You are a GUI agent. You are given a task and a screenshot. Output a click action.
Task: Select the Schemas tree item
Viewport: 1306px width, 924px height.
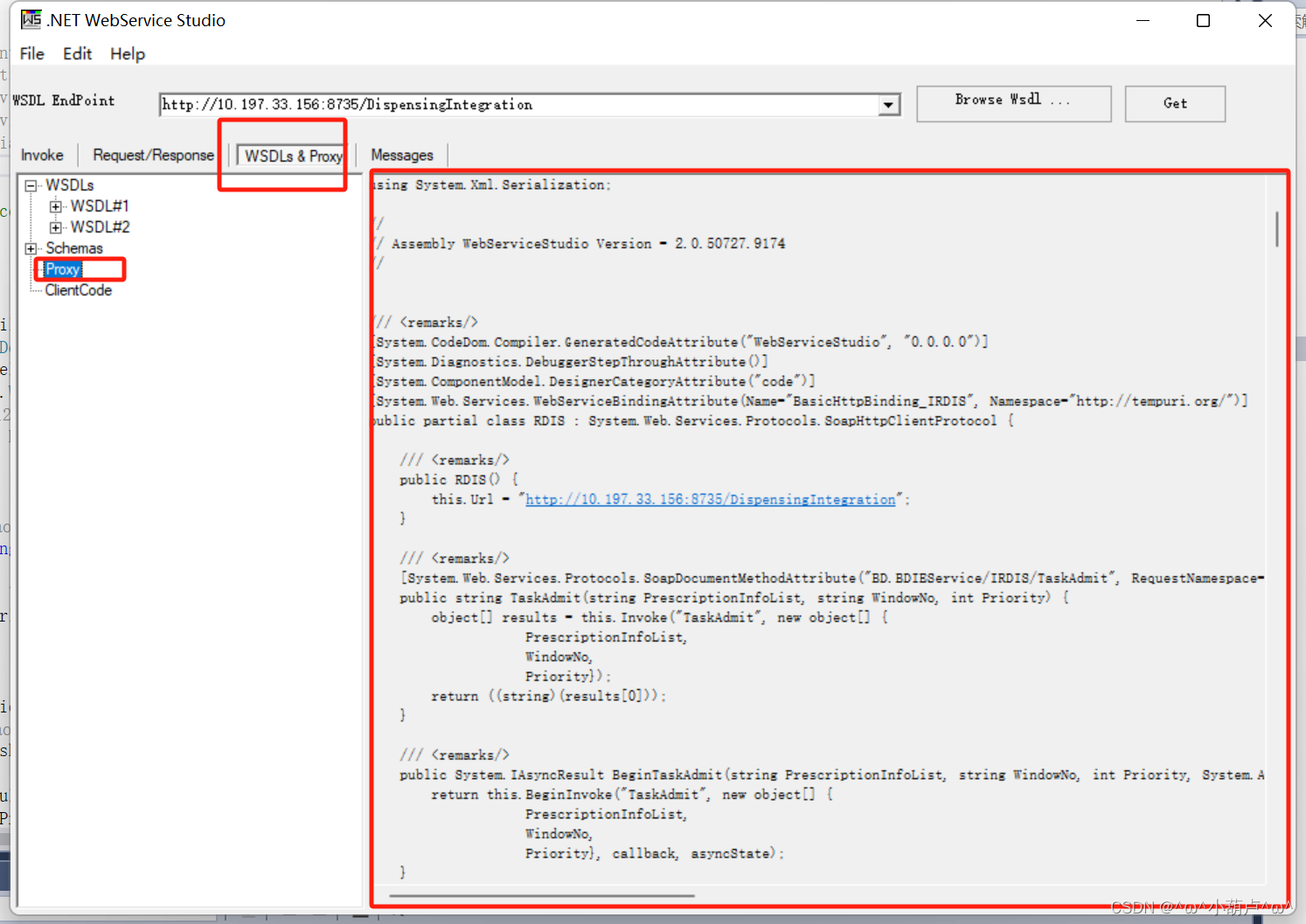point(74,248)
